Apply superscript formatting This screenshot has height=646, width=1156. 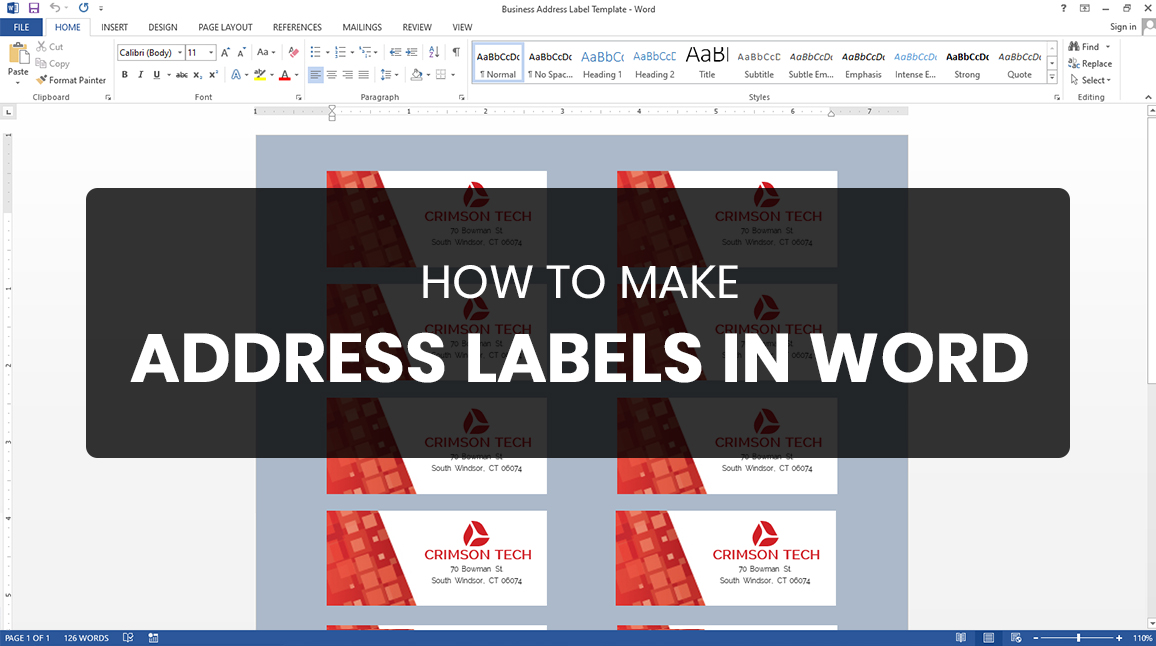point(213,74)
